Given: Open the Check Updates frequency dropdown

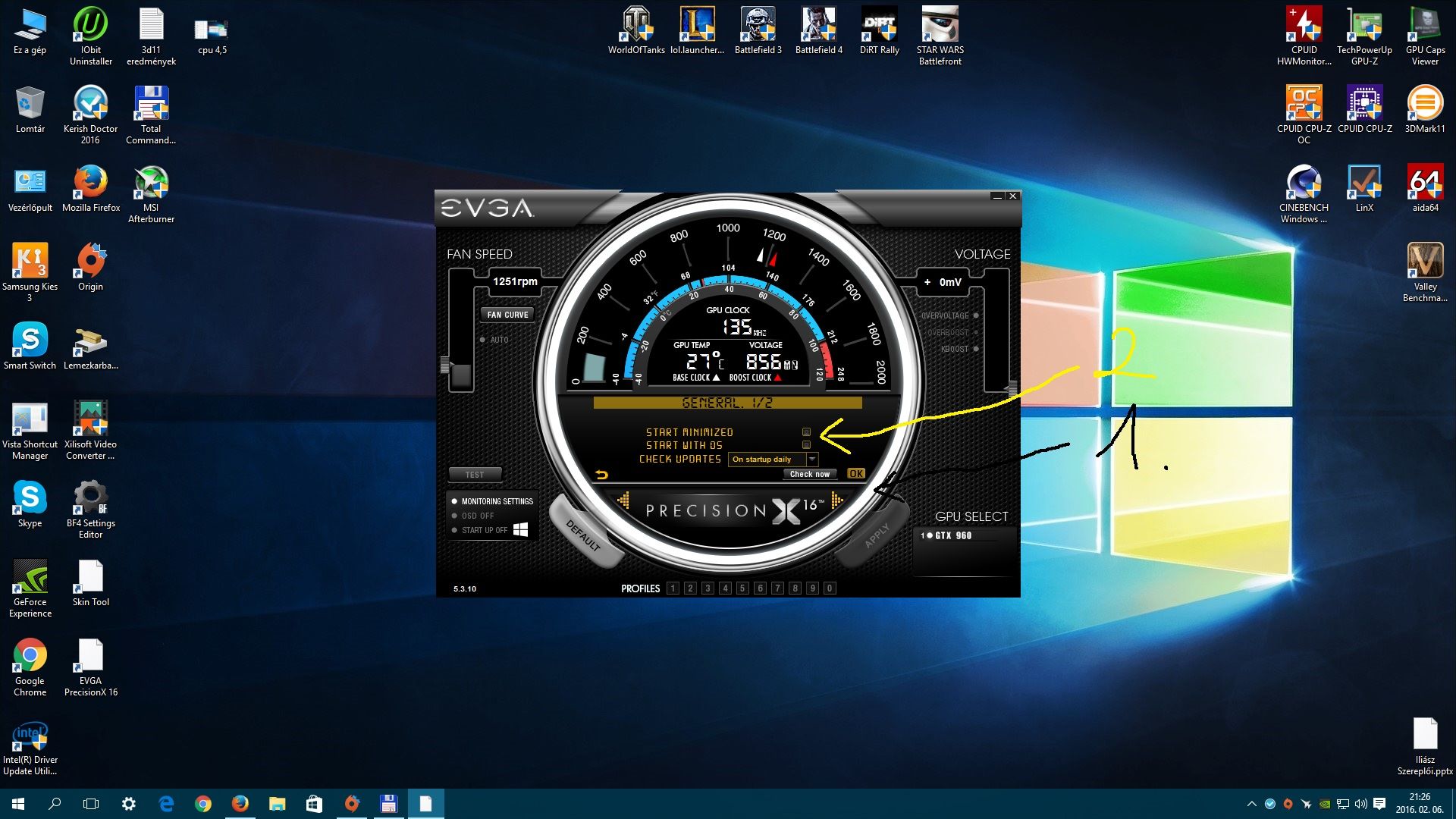Looking at the screenshot, I should [773, 460].
